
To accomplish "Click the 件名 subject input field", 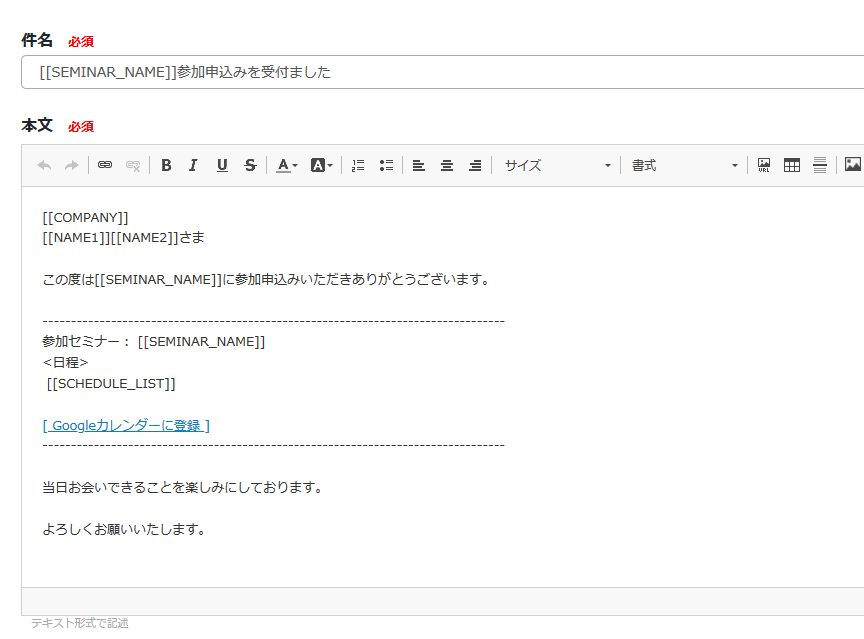I will [442, 72].
